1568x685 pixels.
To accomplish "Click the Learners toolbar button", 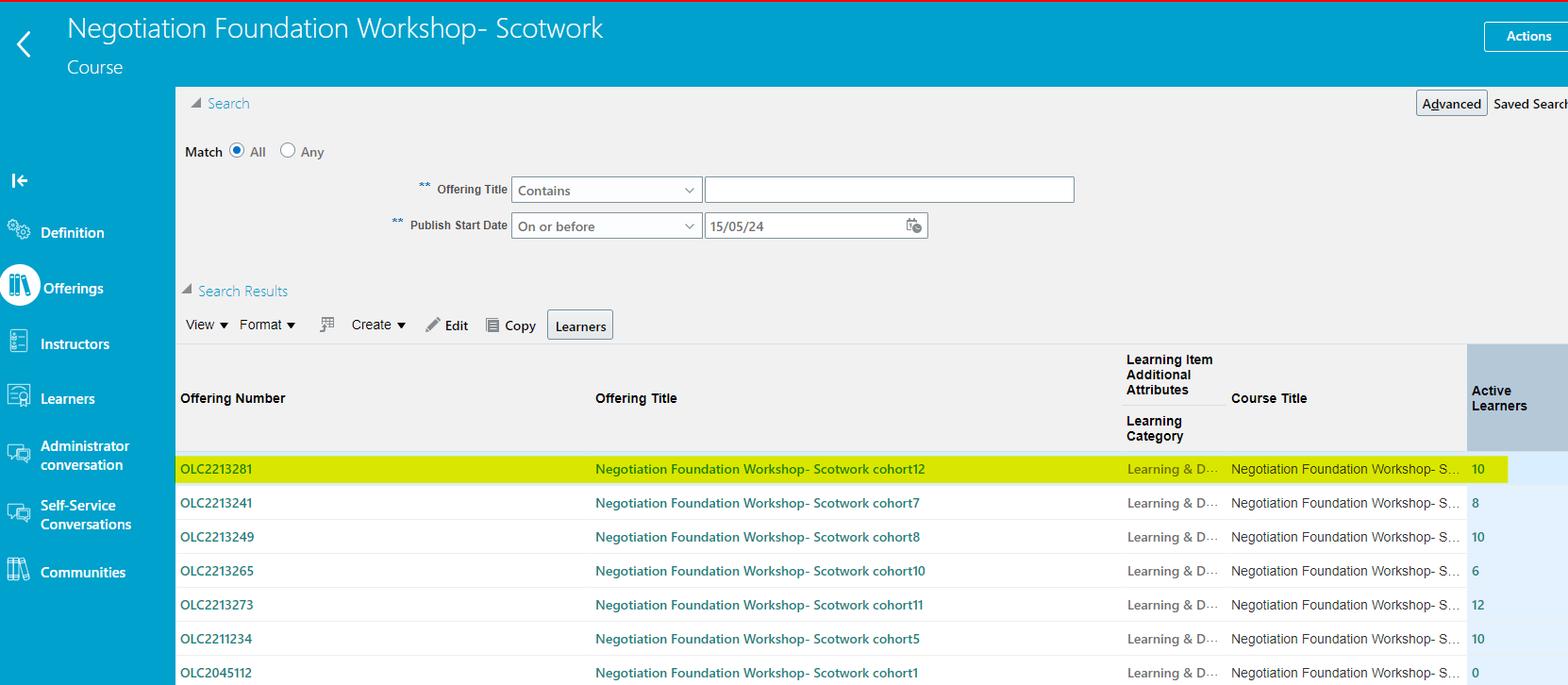I will click(x=580, y=326).
